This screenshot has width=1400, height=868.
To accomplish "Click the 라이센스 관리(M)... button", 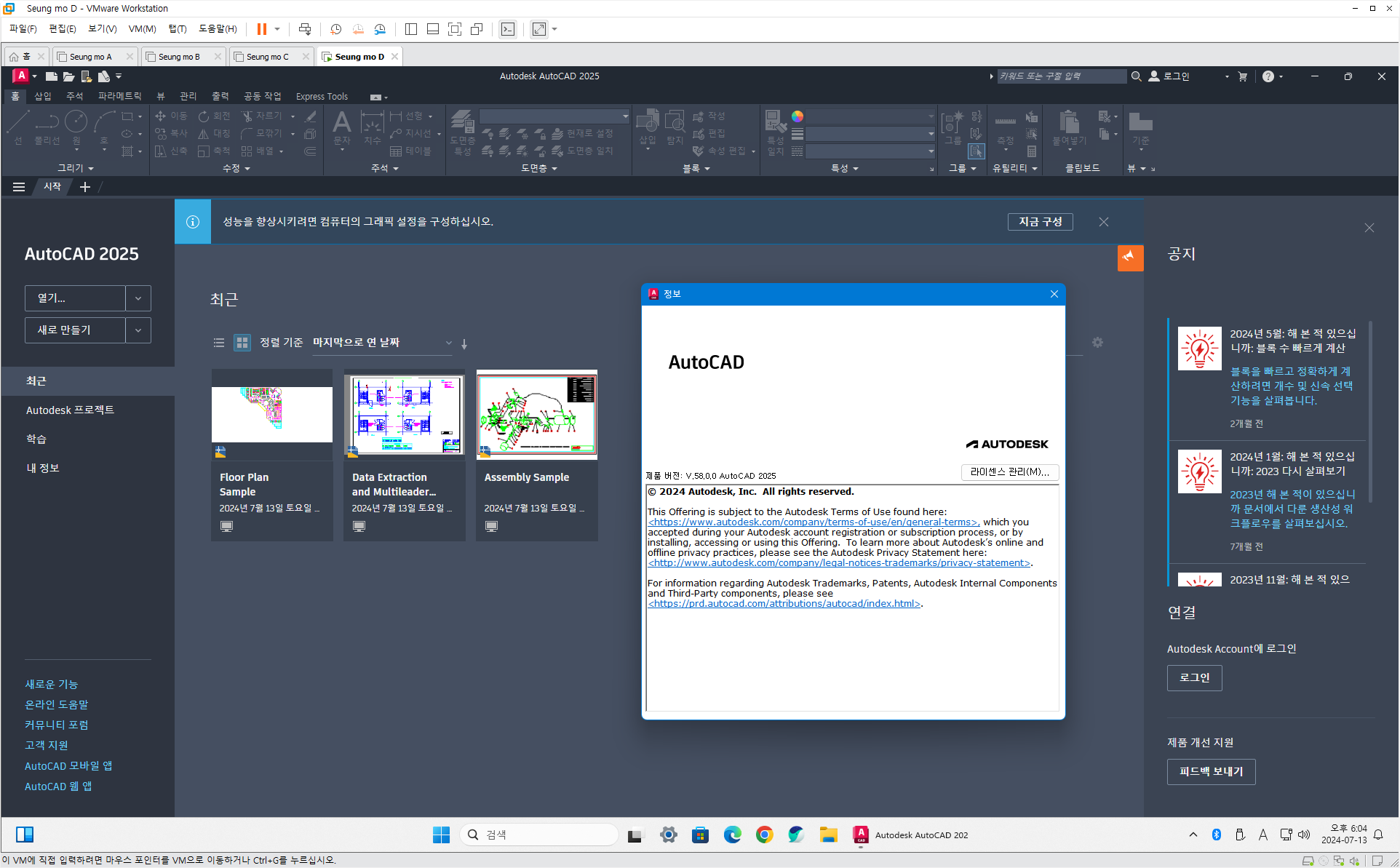I will pyautogui.click(x=1009, y=472).
